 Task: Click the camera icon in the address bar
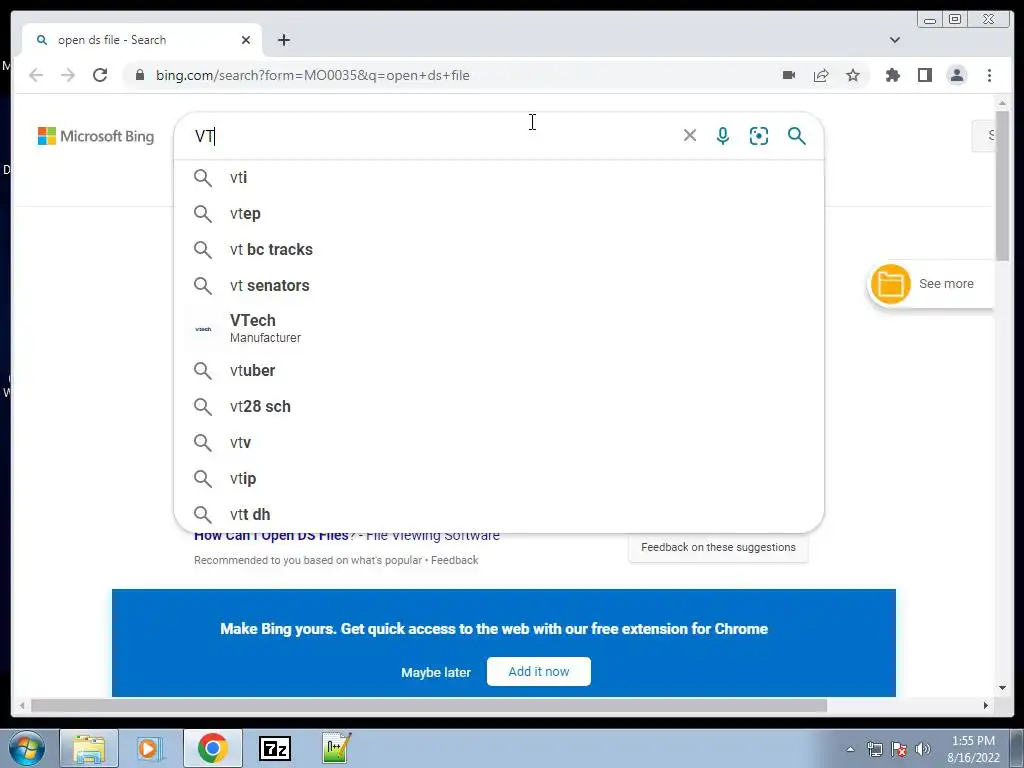789,75
